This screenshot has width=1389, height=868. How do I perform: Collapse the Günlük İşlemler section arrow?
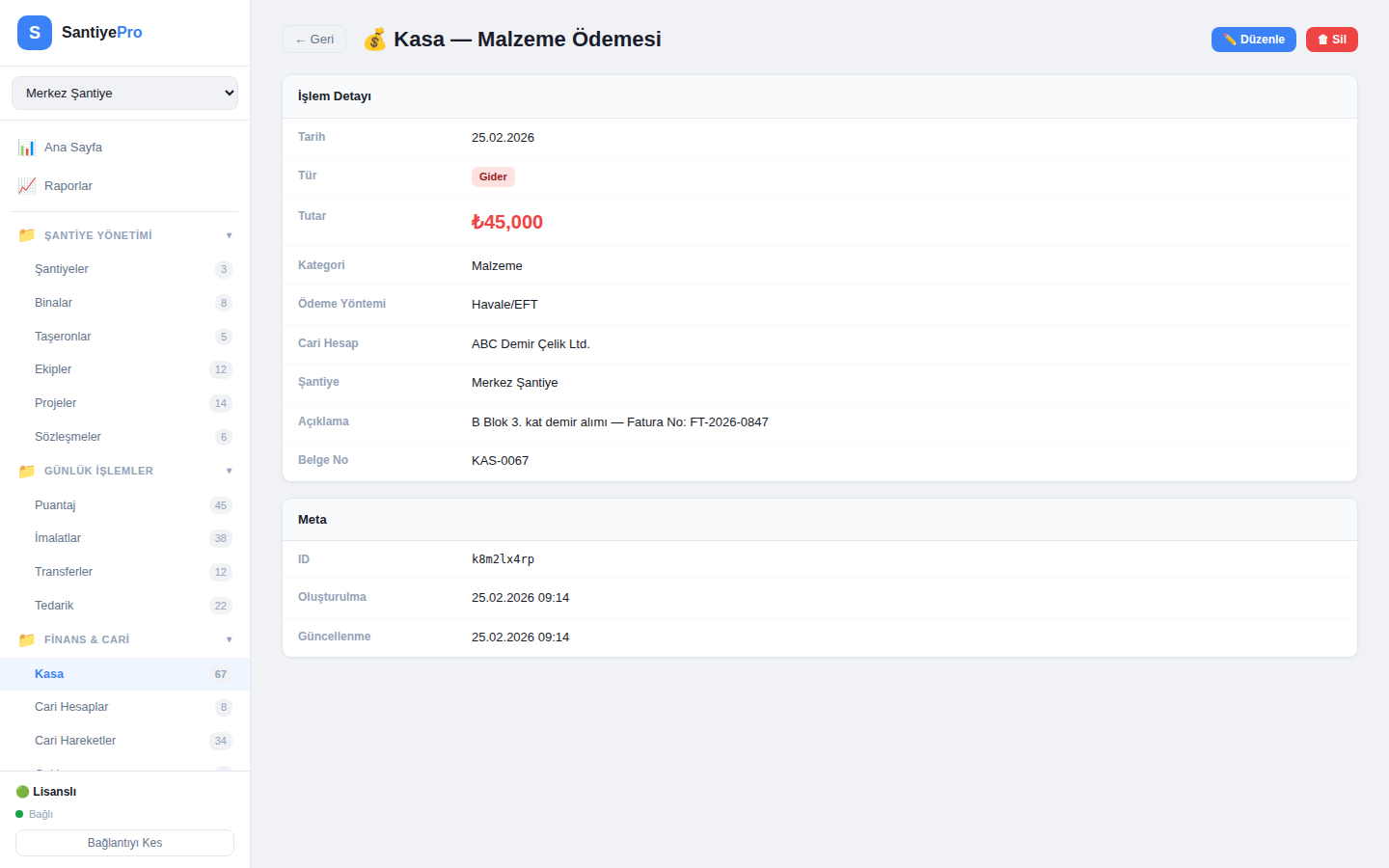[229, 471]
